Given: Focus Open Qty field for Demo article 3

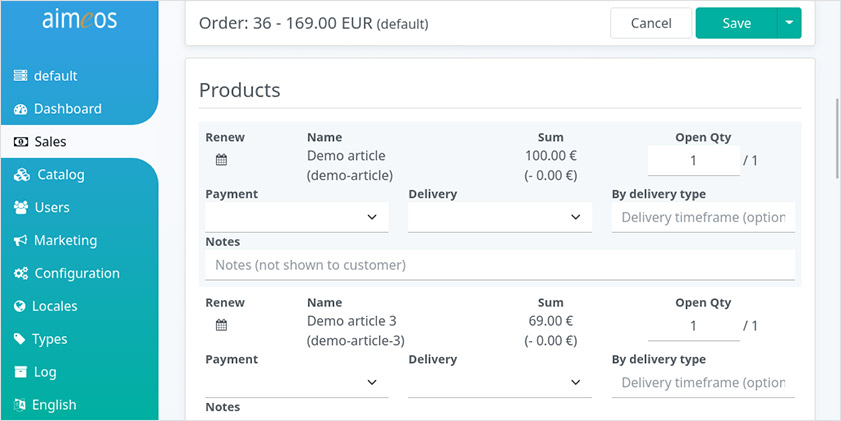Looking at the screenshot, I should (694, 326).
